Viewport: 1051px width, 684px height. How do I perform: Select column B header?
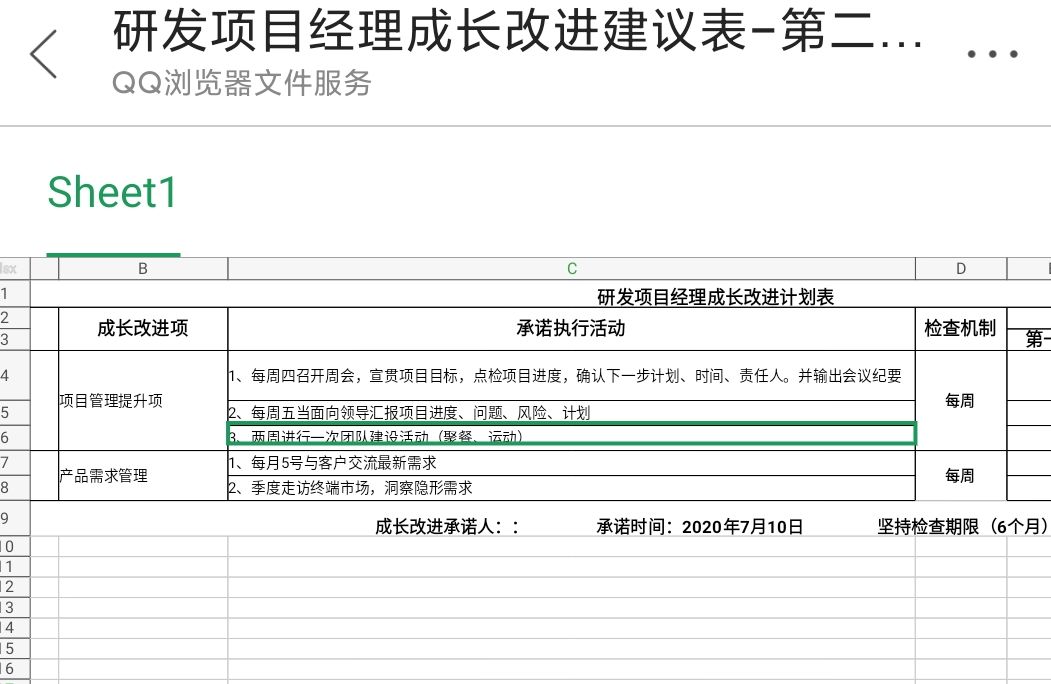click(x=143, y=268)
